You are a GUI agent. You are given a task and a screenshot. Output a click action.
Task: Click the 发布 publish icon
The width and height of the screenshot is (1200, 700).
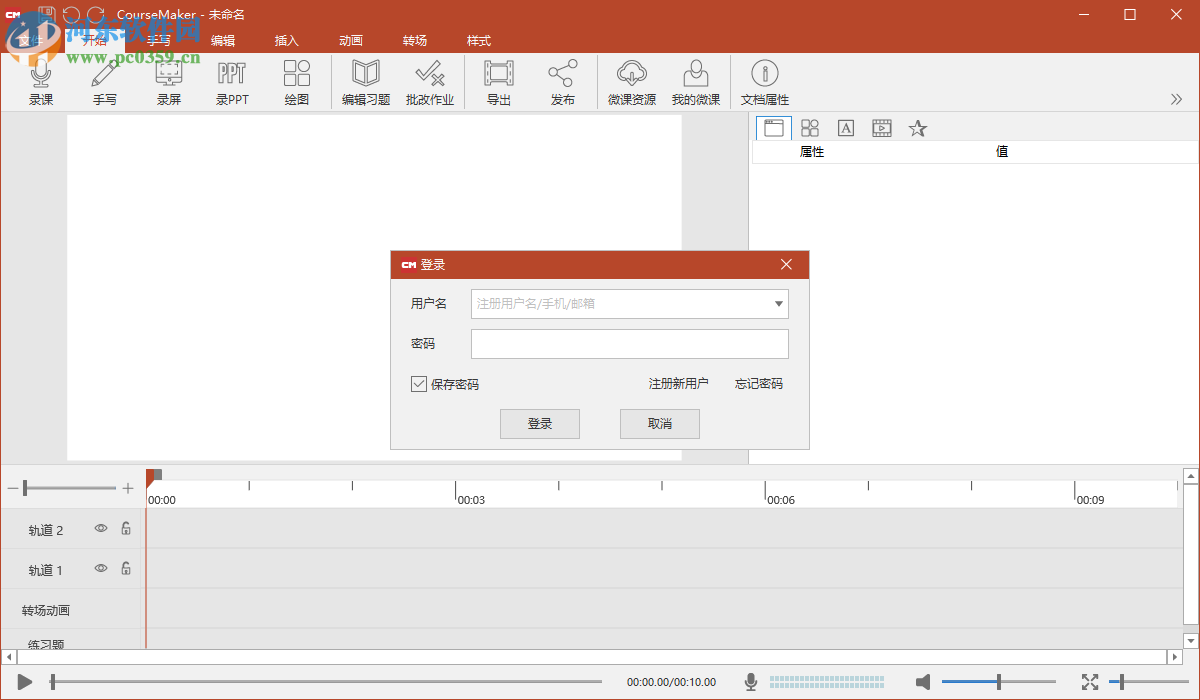(x=562, y=80)
